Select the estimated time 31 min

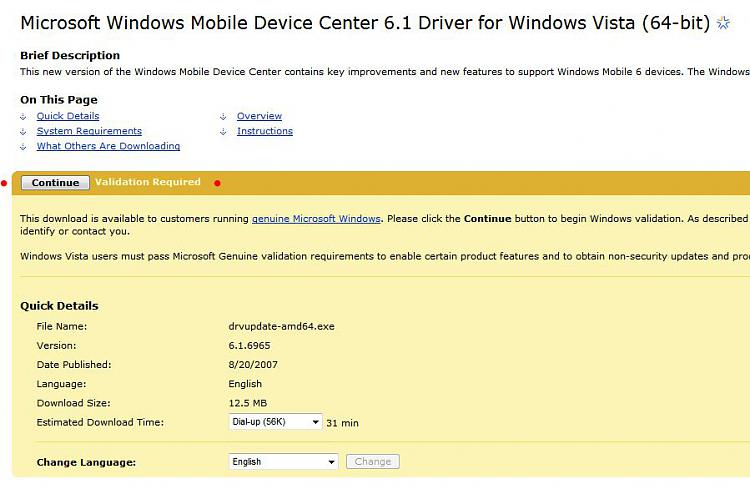point(342,423)
